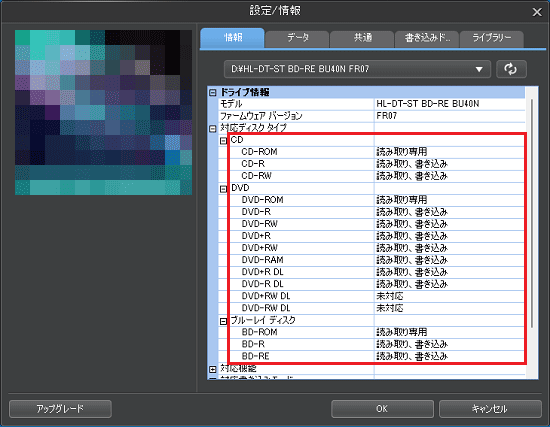Collapse the DVD tree group

[223, 189]
